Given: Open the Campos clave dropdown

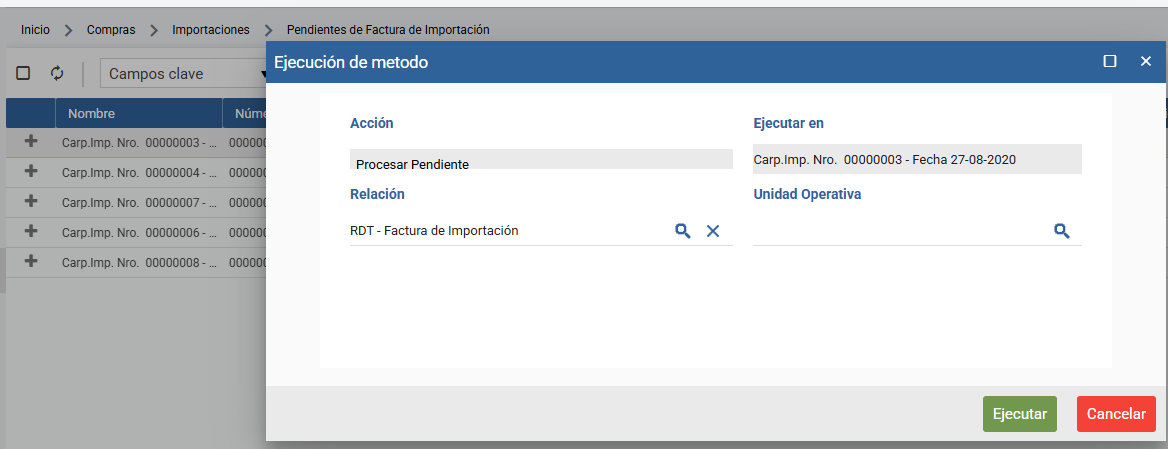Looking at the screenshot, I should (182, 74).
